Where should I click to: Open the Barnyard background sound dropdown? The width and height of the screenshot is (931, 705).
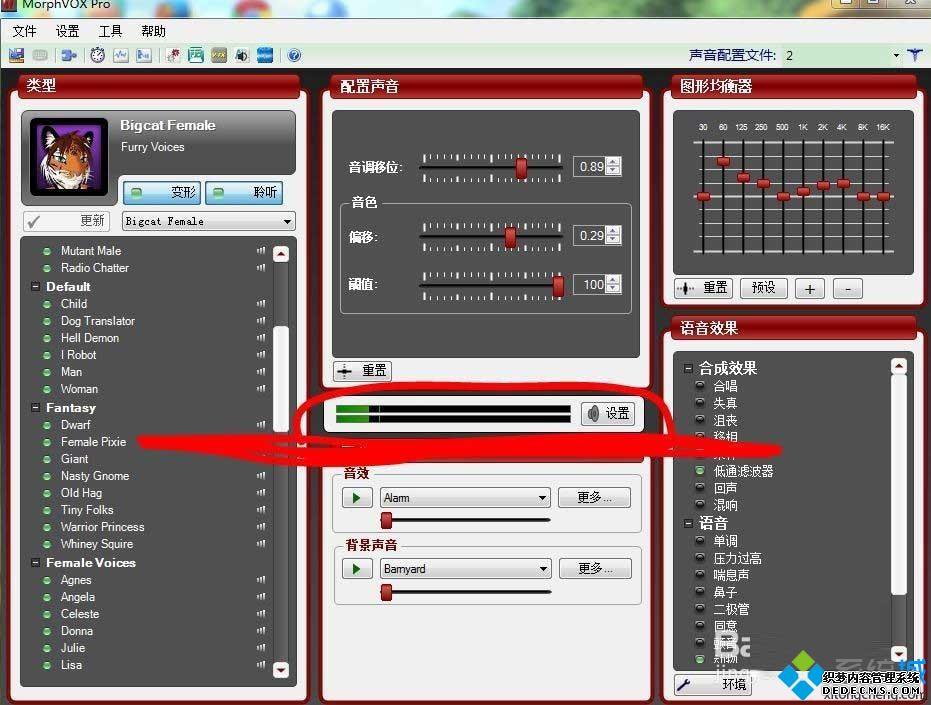pos(465,569)
